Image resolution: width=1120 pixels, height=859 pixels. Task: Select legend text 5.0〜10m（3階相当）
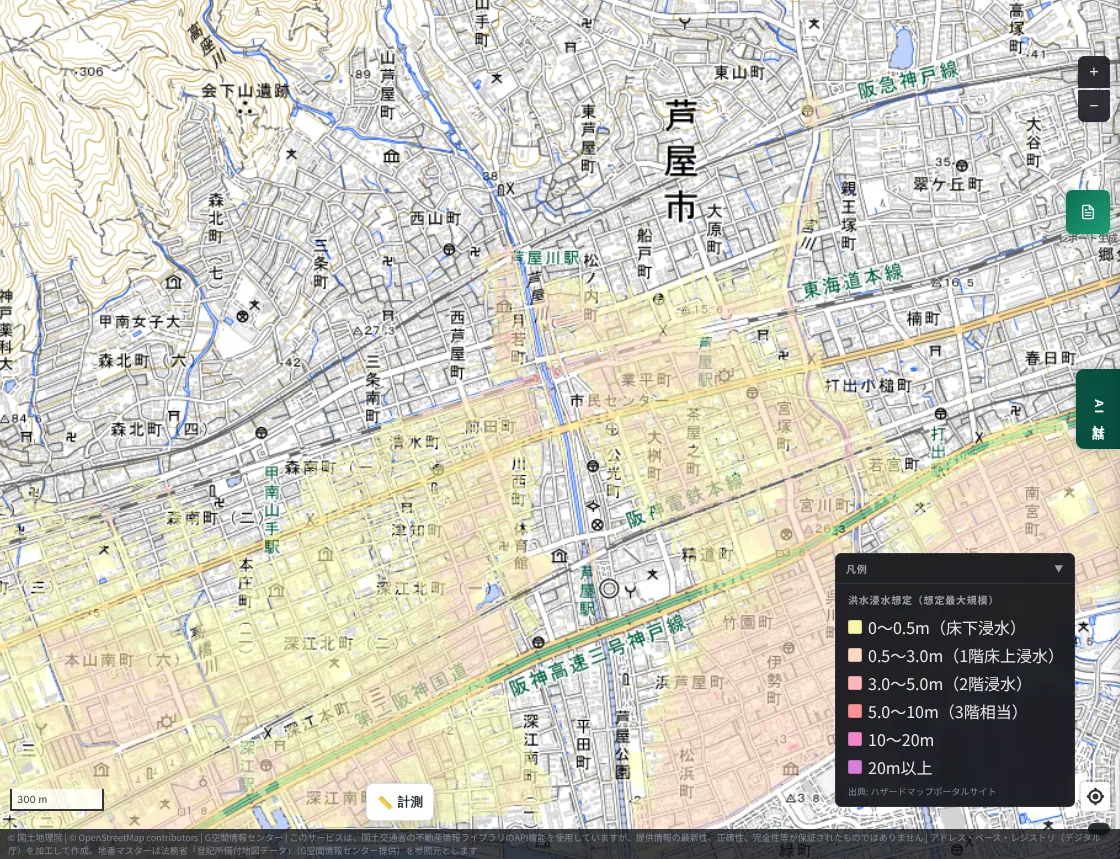944,712
